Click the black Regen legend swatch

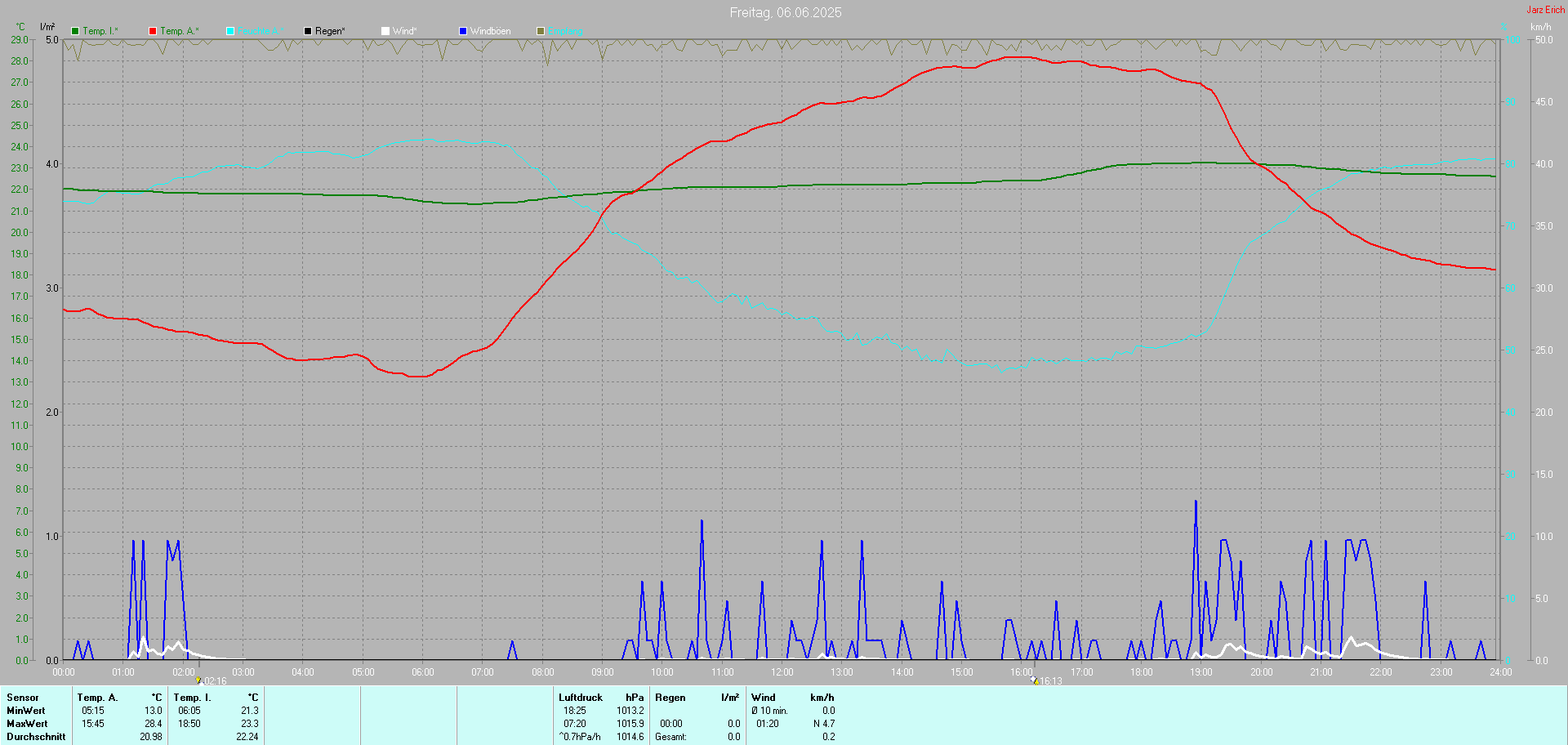pos(308,31)
